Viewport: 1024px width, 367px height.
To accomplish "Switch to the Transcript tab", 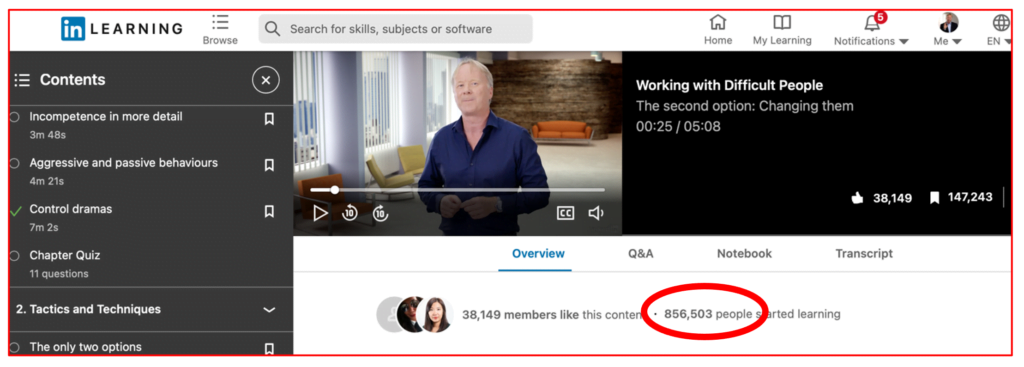I will pos(864,254).
